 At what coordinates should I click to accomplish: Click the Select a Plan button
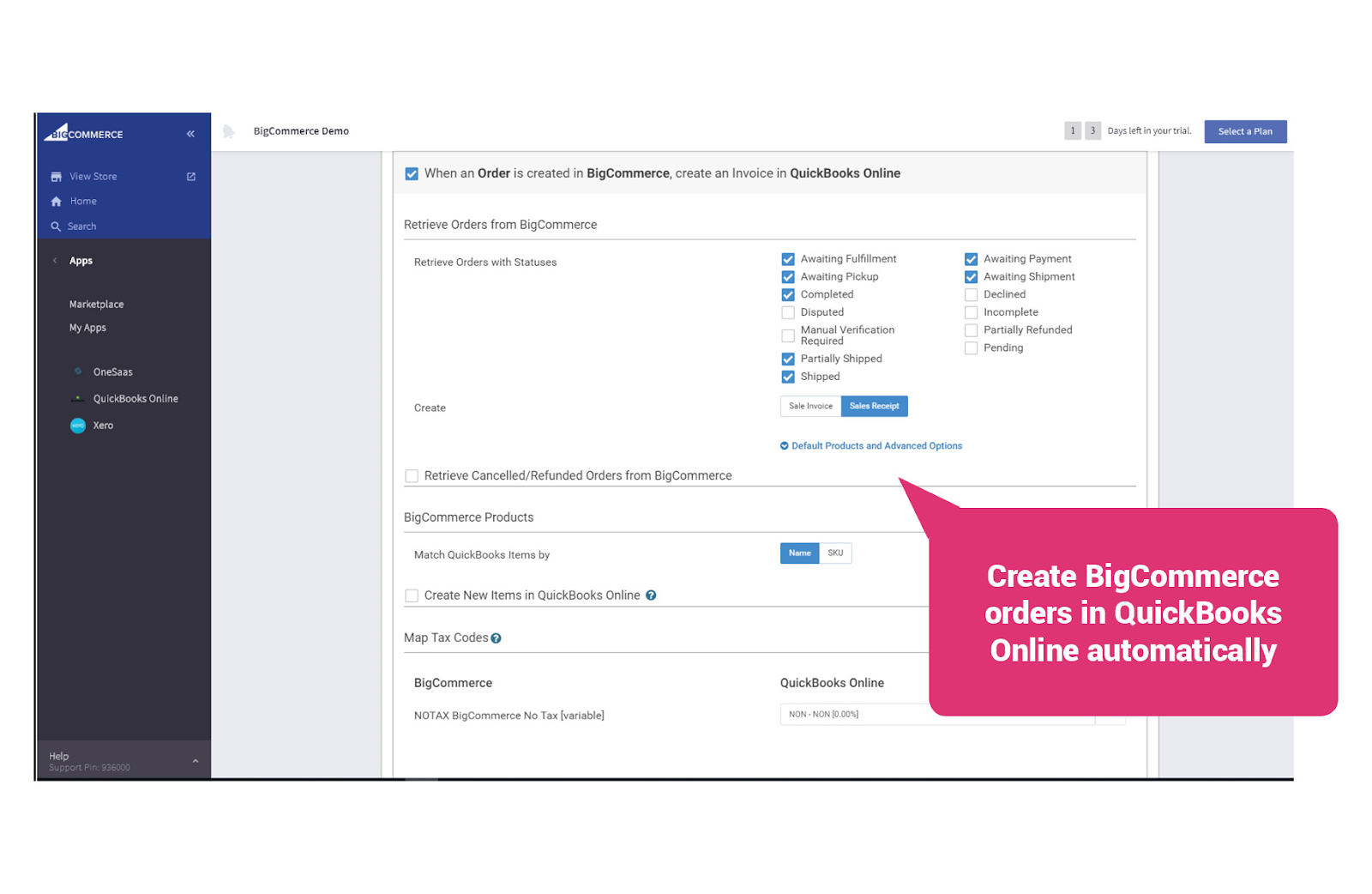tap(1245, 131)
